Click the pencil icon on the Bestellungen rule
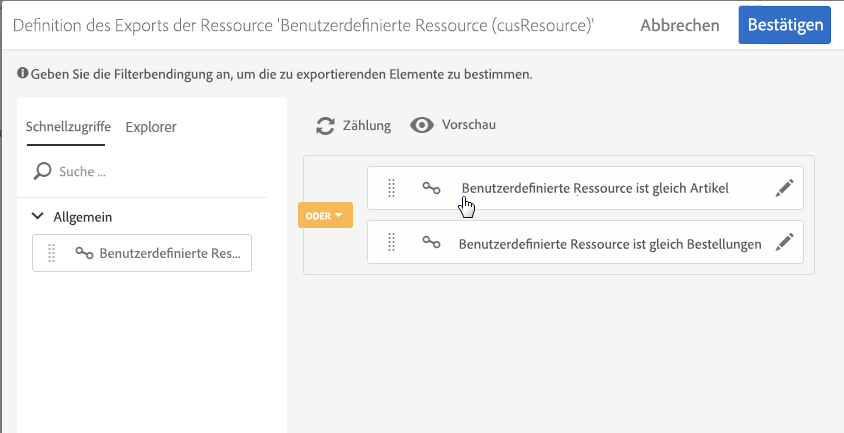 (x=785, y=242)
